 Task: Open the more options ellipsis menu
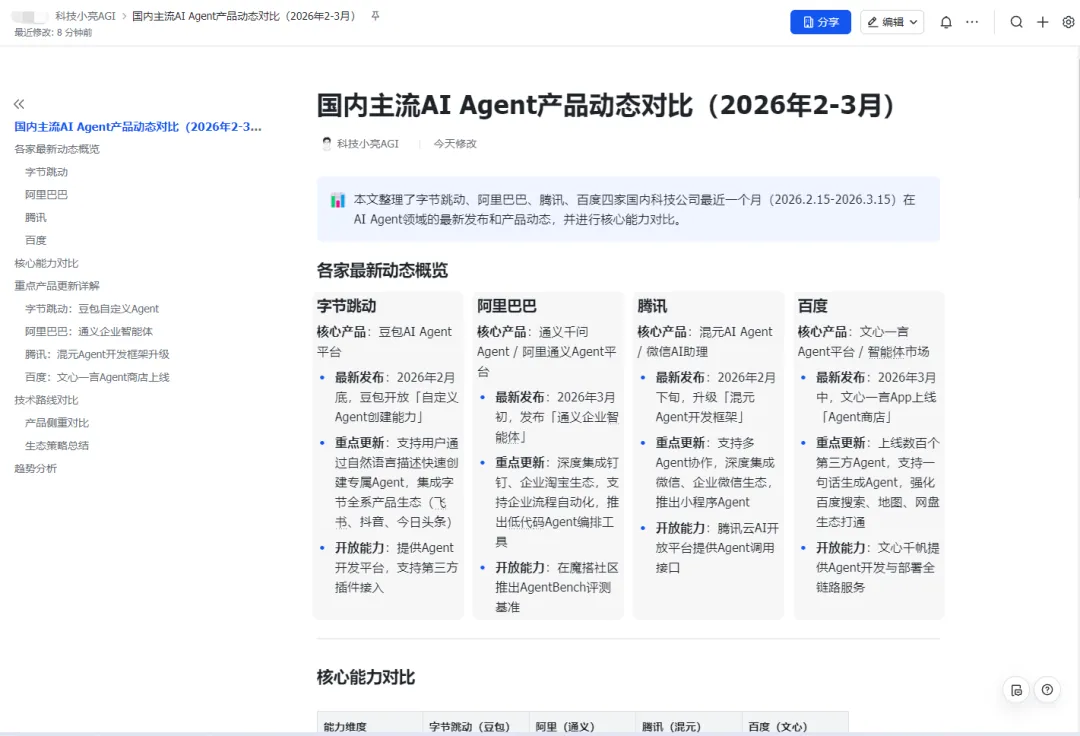[x=972, y=22]
